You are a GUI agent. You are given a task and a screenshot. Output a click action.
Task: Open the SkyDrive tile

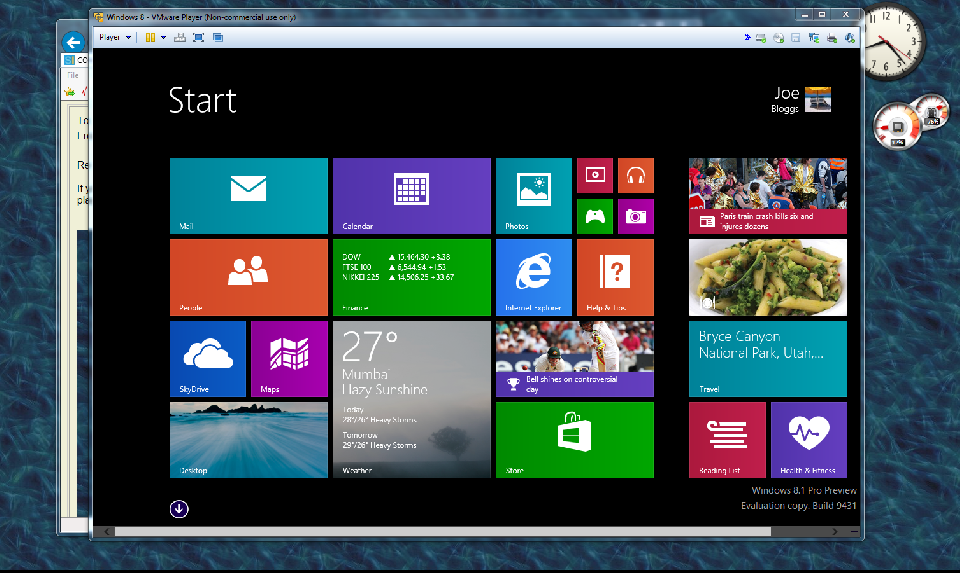(207, 358)
